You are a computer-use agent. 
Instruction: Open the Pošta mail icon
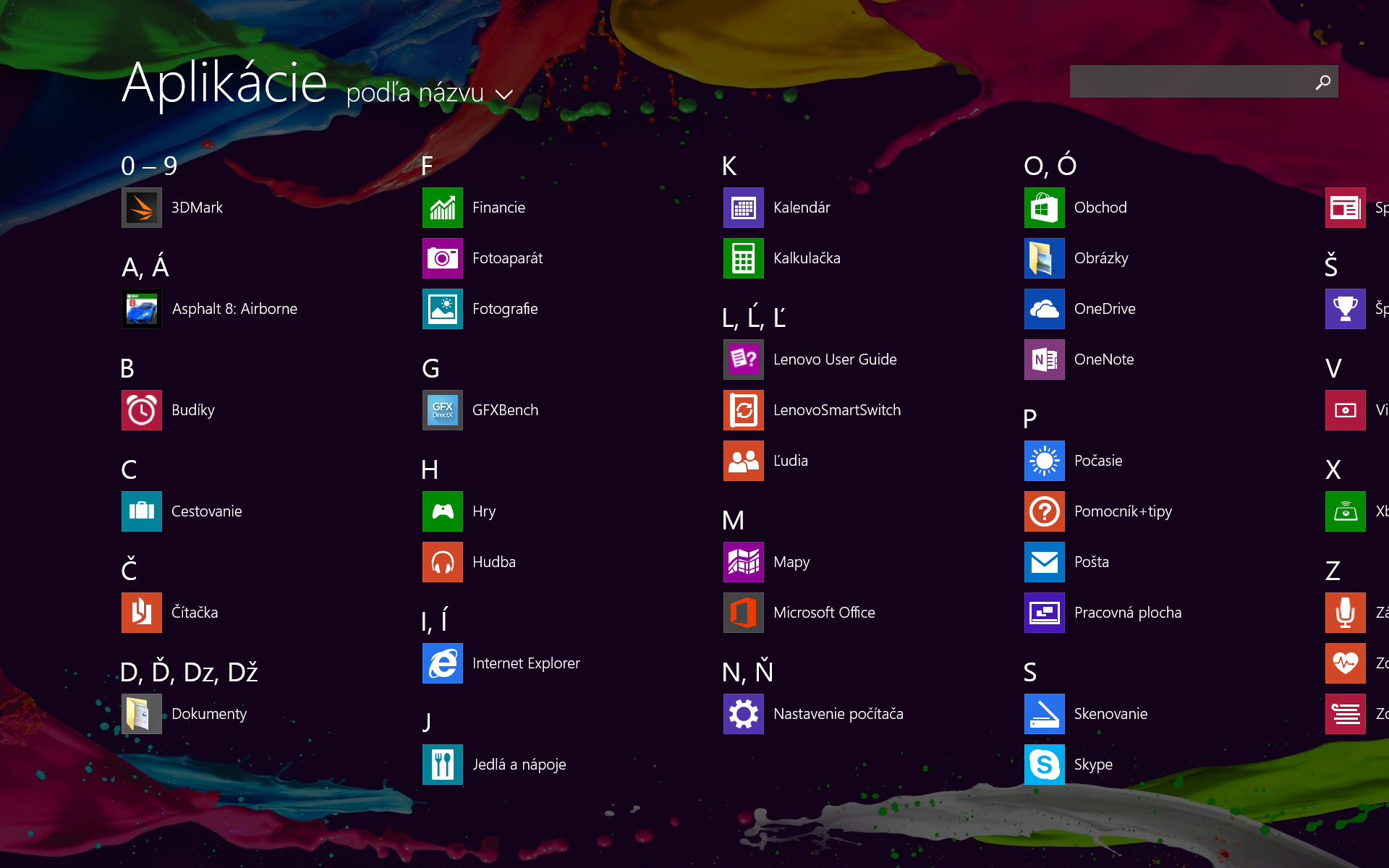coord(1045,562)
